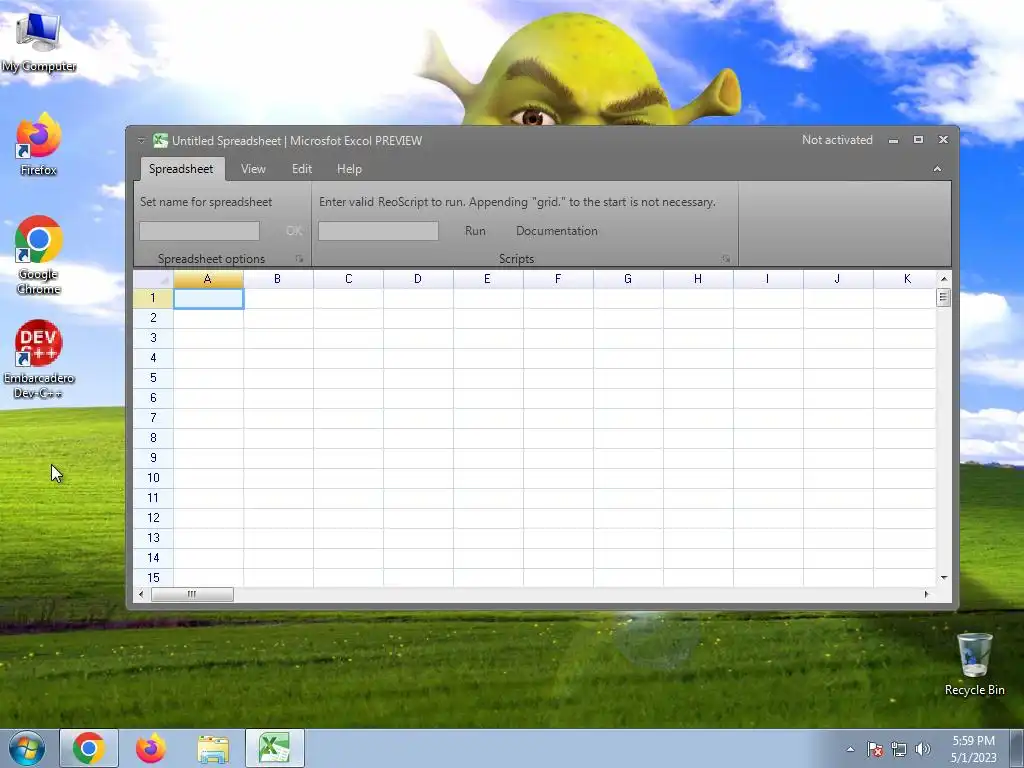The image size is (1024, 768).
Task: Switch to the Help tab
Action: click(349, 168)
